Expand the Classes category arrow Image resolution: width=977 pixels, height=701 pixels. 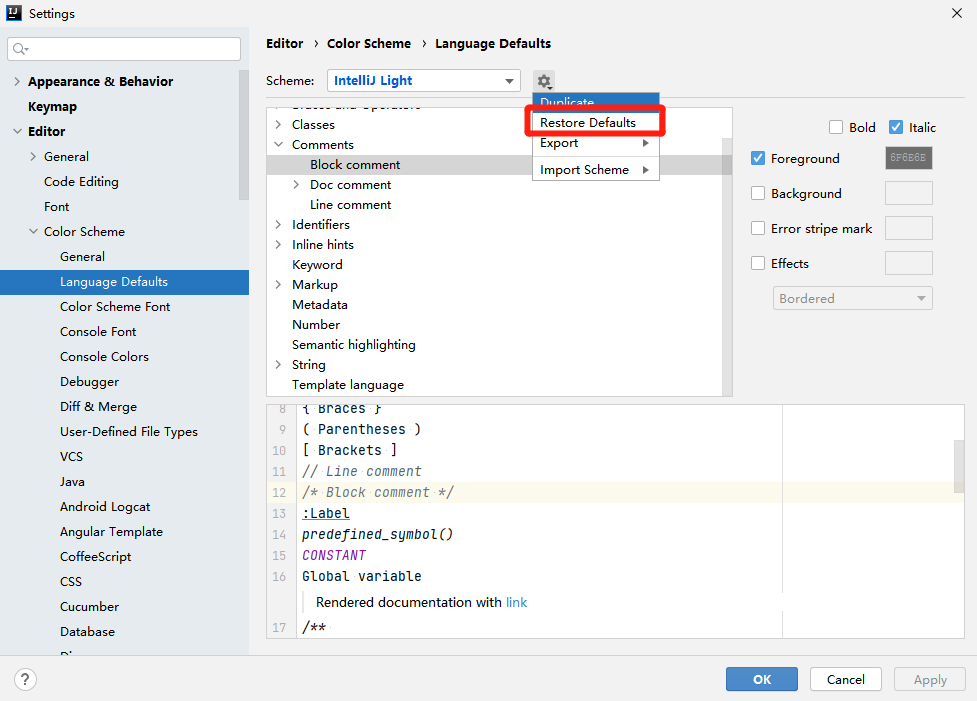[279, 125]
